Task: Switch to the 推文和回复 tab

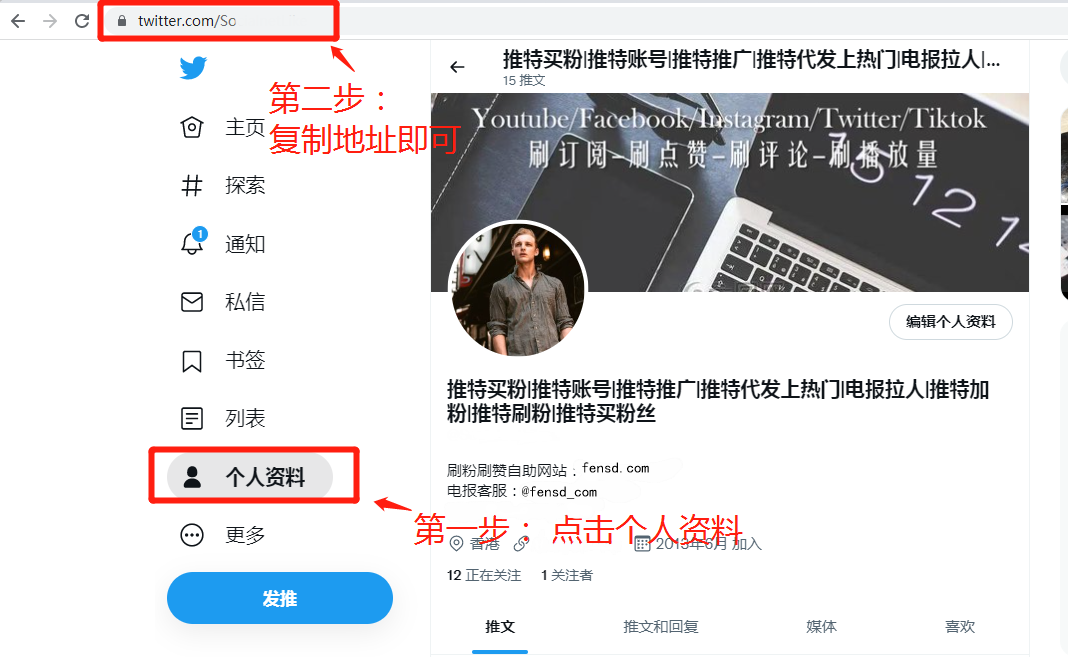Action: [x=661, y=626]
